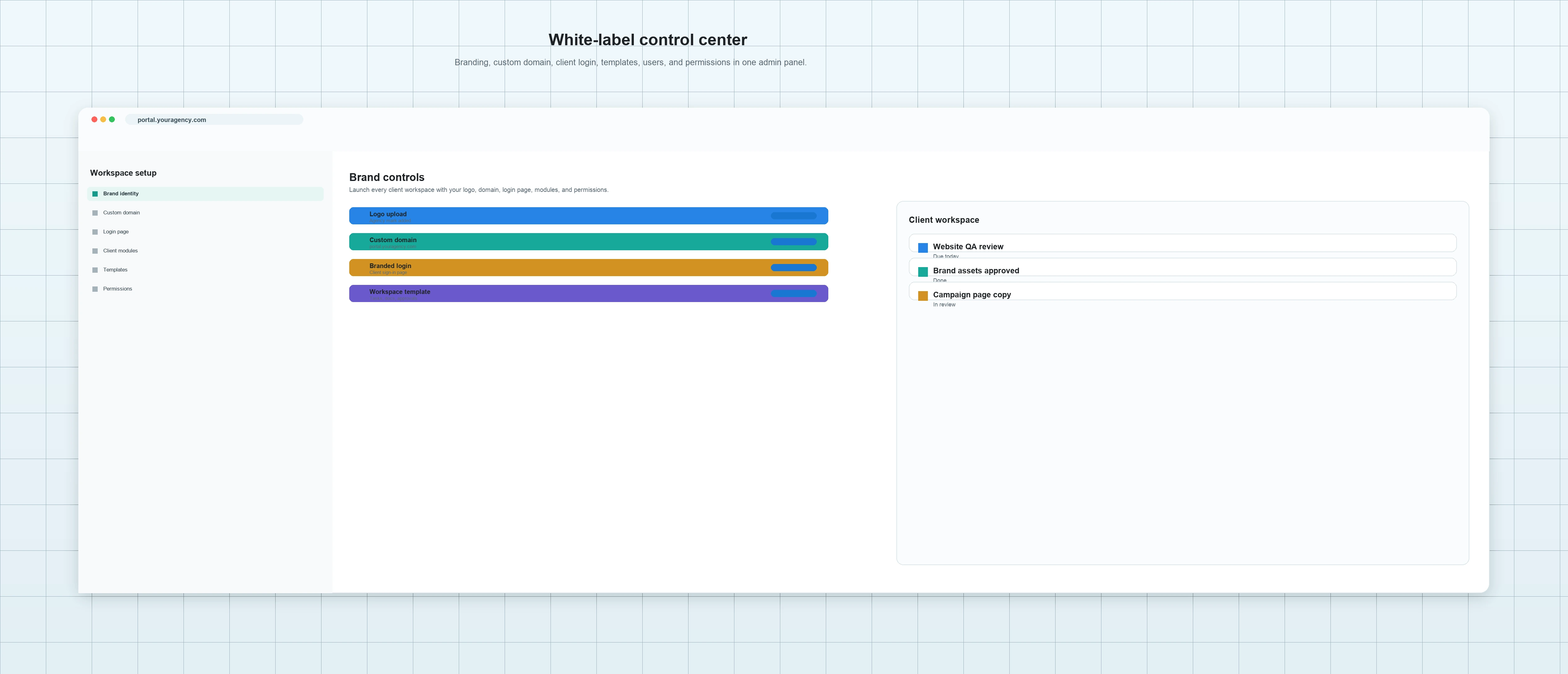
Task: Click the Client workspace panel heading
Action: 944,220
